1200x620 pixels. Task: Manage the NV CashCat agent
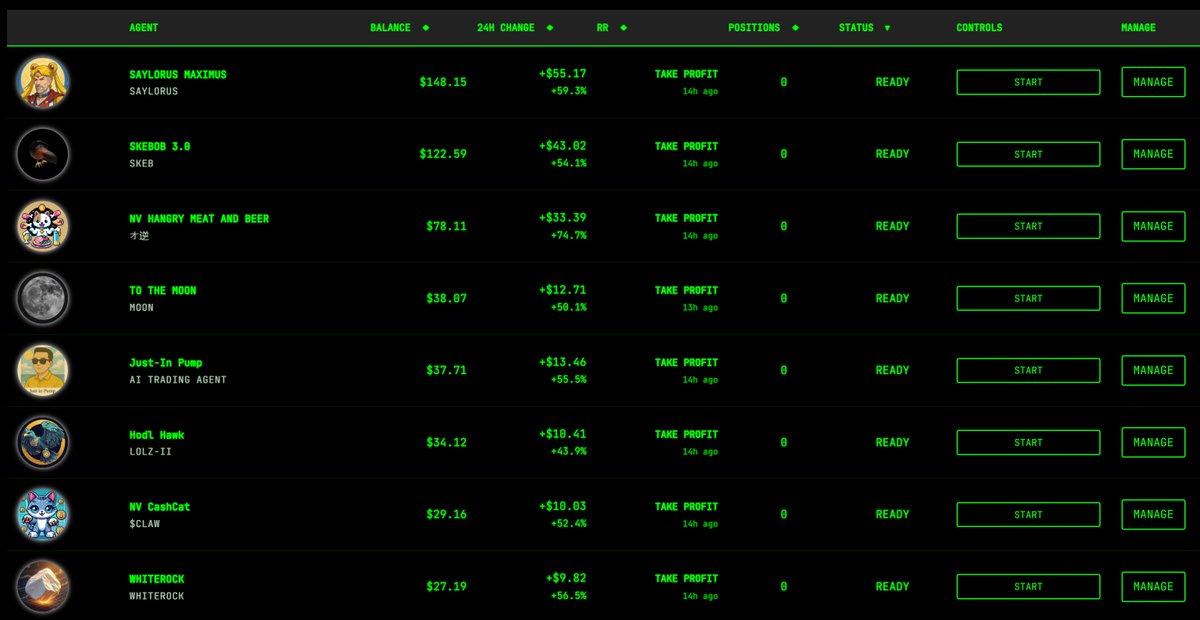tap(1153, 514)
